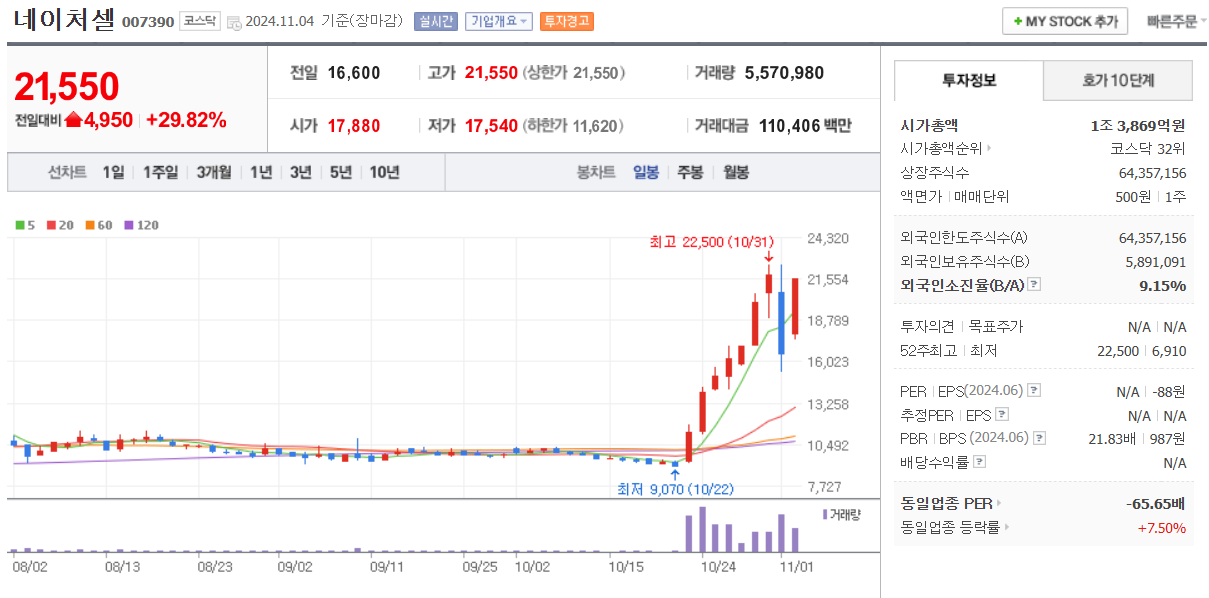Select the 월봉 candle chart
1209x598 pixels.
[736, 172]
